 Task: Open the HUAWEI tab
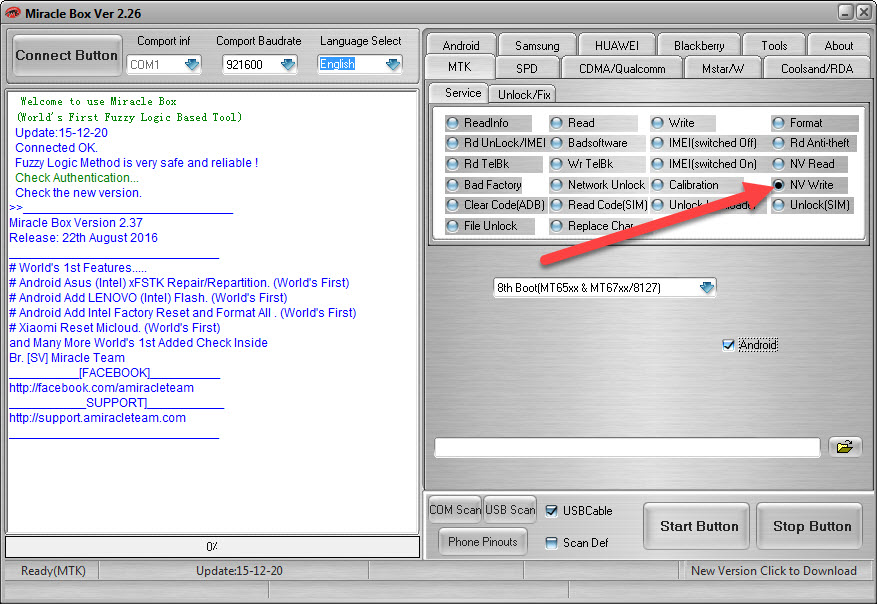point(616,46)
